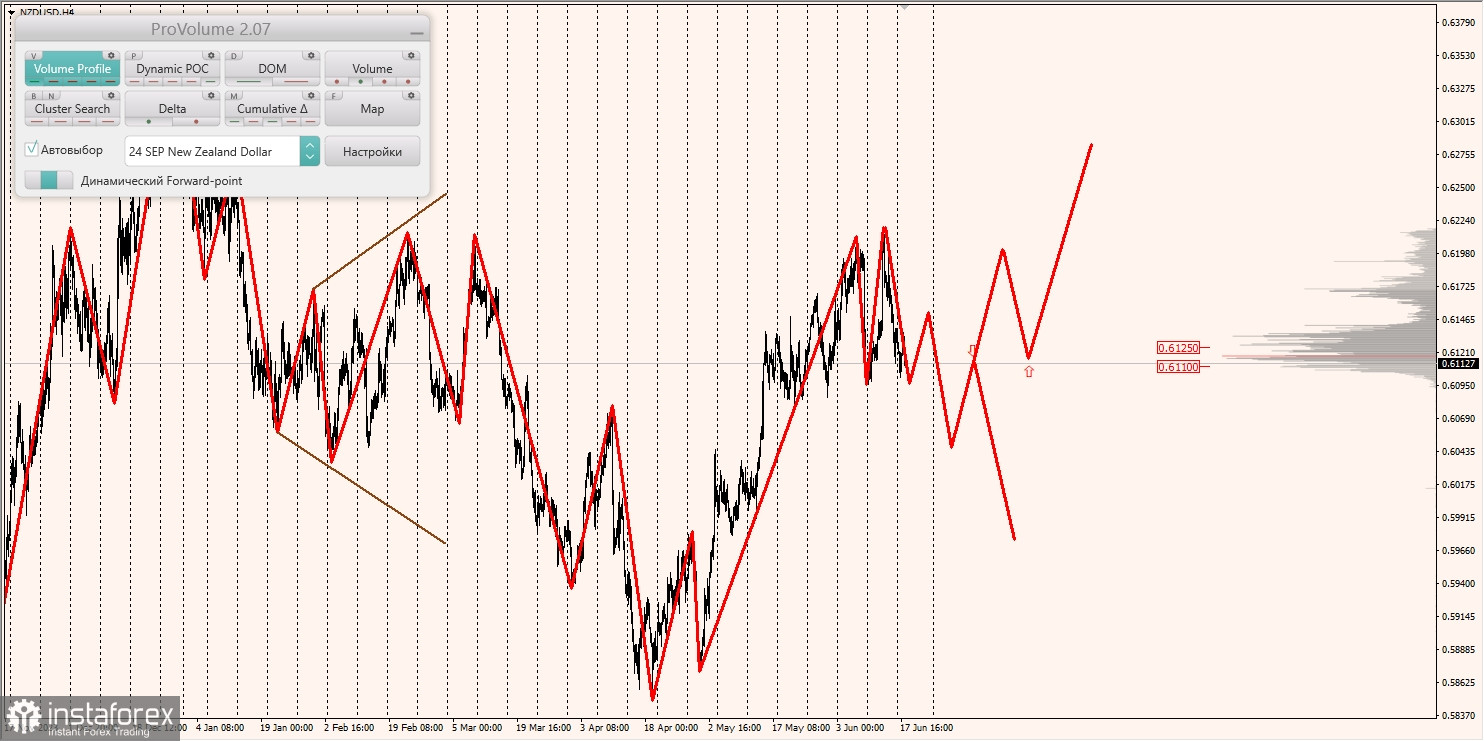Image resolution: width=1484 pixels, height=741 pixels.
Task: Click the 0.61250 price level label
Action: point(1178,348)
